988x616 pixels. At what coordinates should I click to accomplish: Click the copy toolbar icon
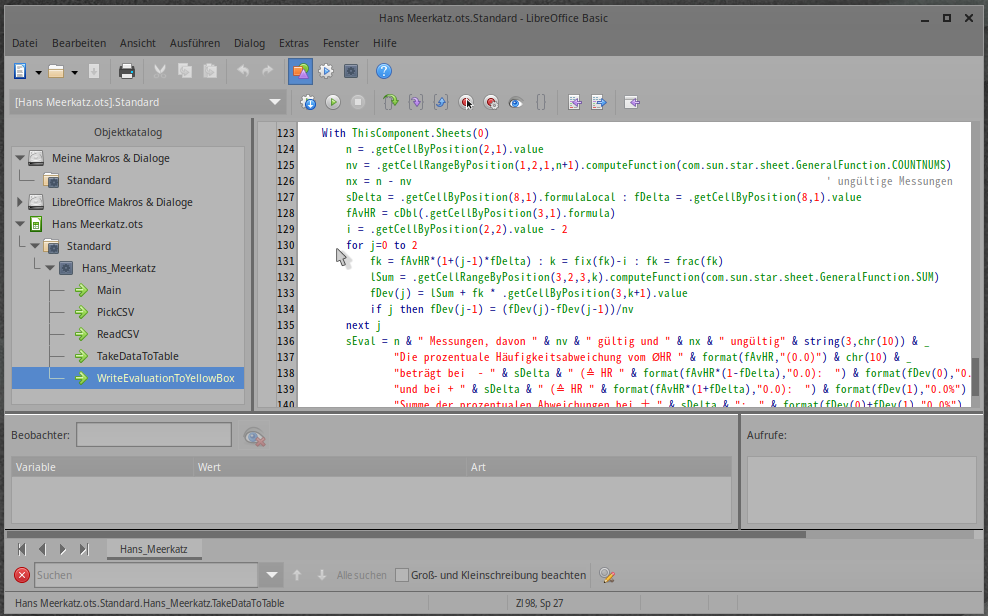[x=185, y=71]
